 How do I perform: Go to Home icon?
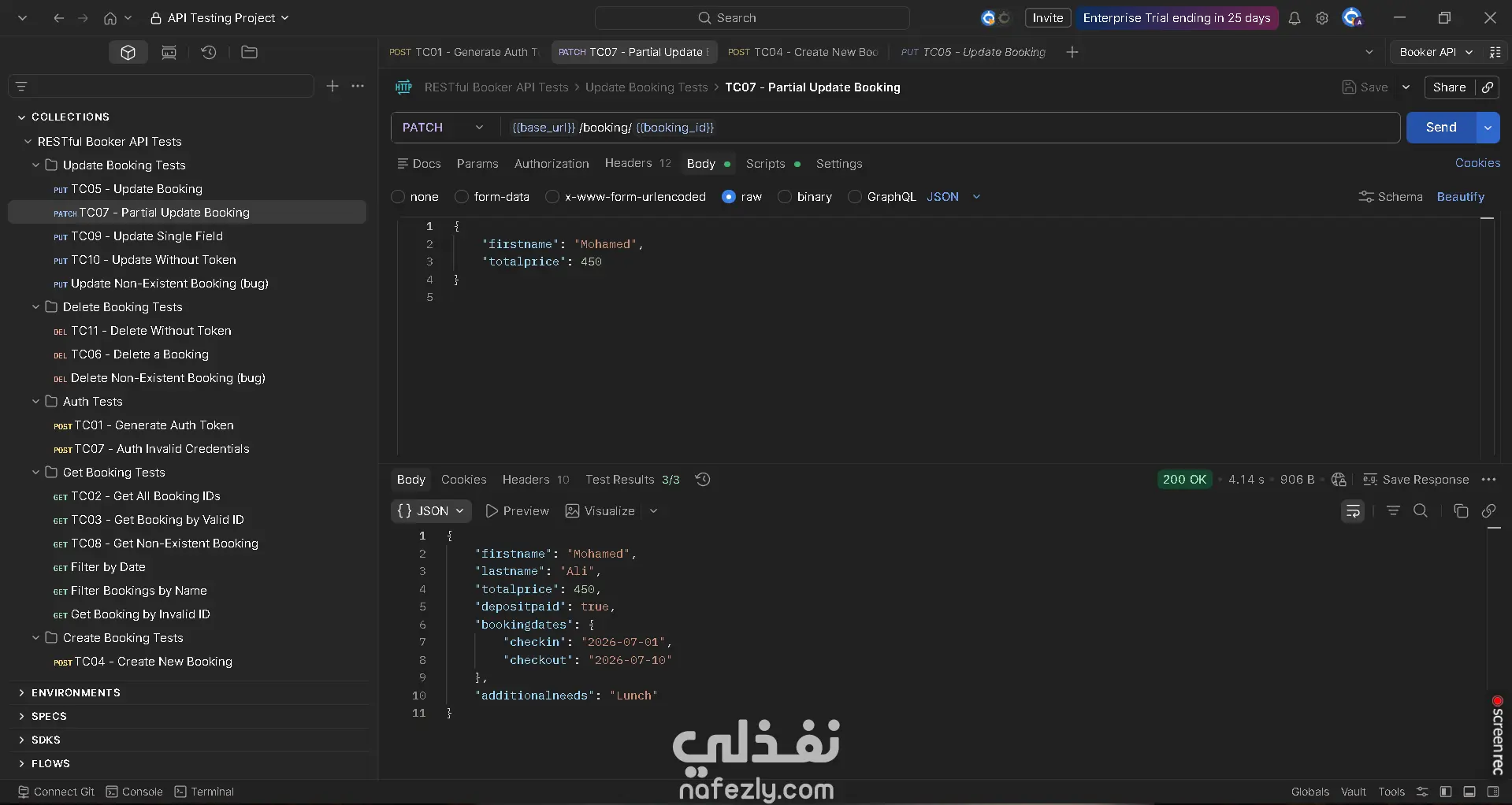coord(110,18)
